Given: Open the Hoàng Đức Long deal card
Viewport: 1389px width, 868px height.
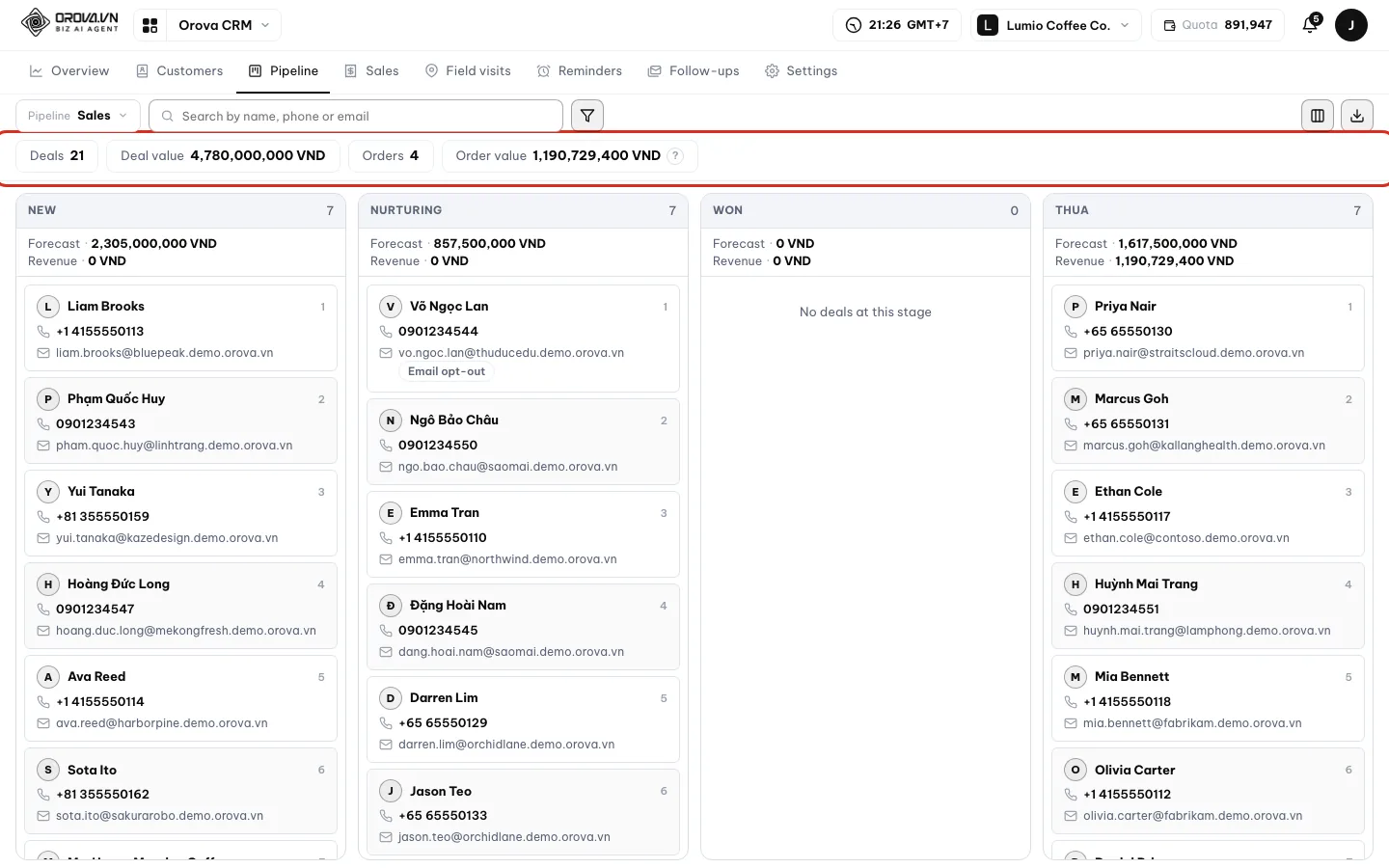Looking at the screenshot, I should (x=180, y=606).
